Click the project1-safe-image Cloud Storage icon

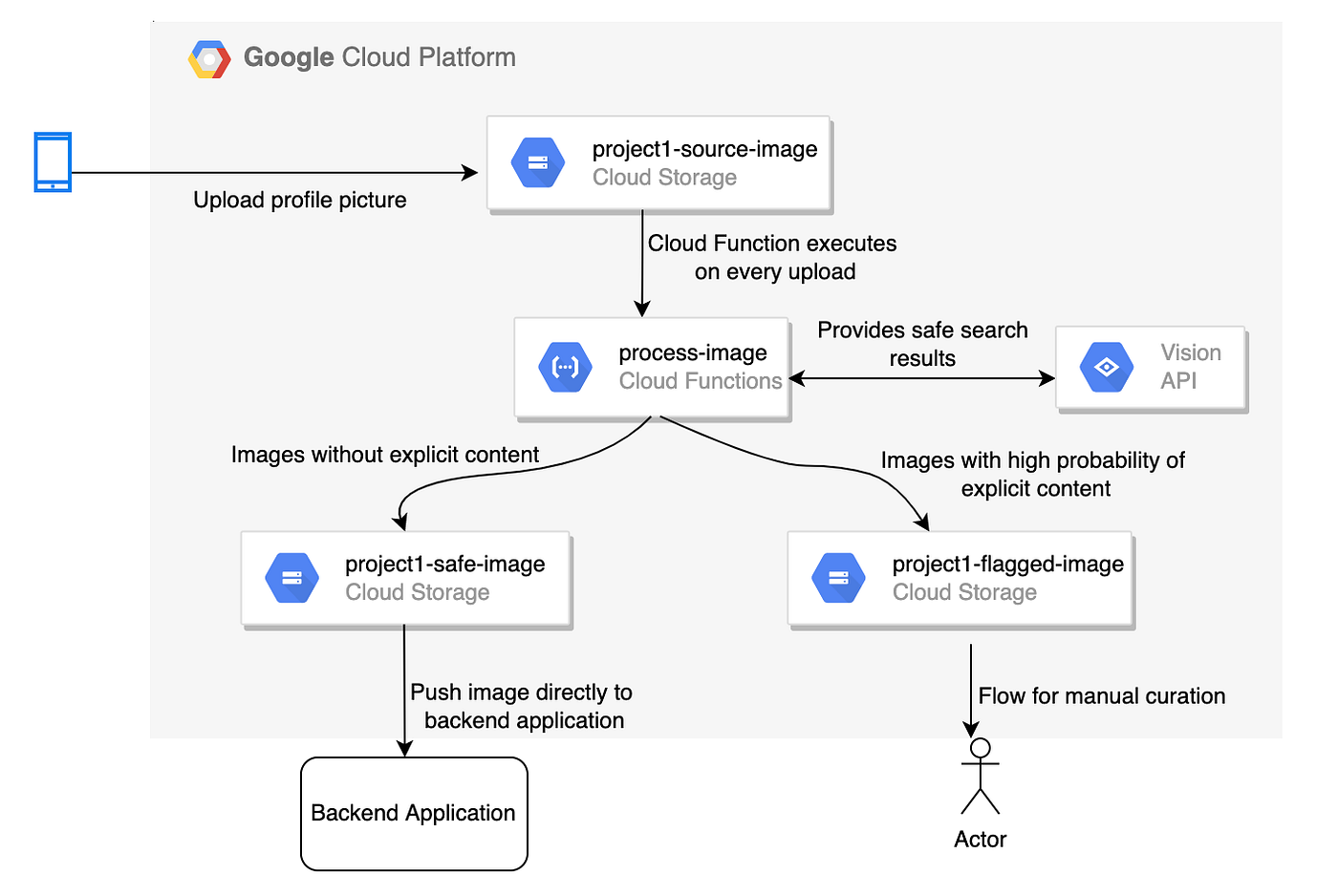[291, 578]
